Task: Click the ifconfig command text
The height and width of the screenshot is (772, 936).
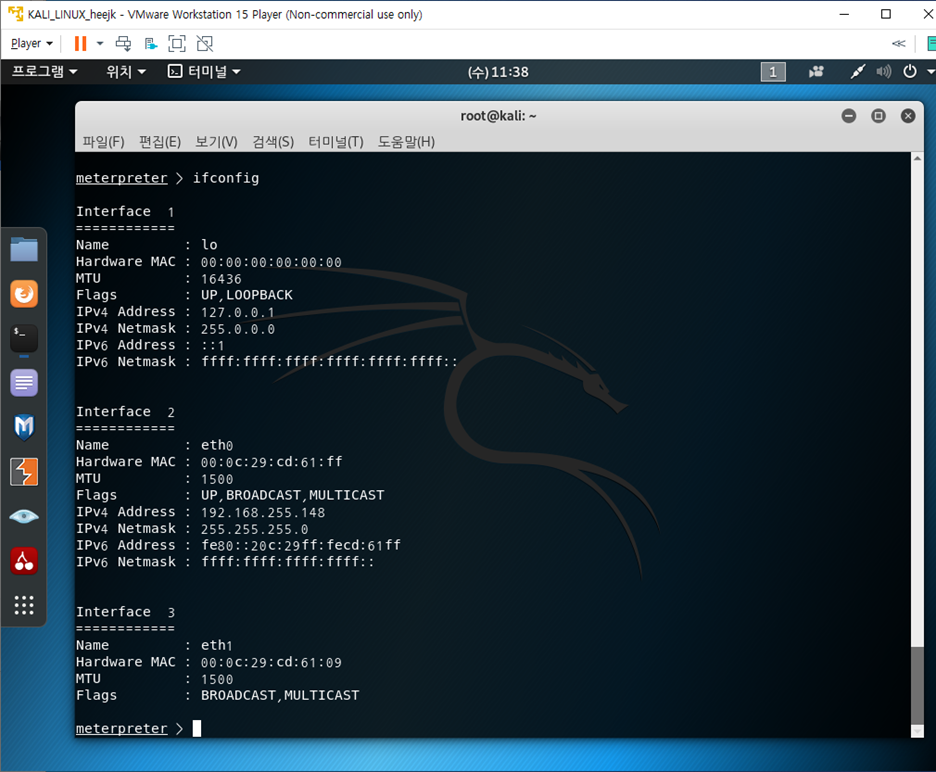Action: pos(226,178)
